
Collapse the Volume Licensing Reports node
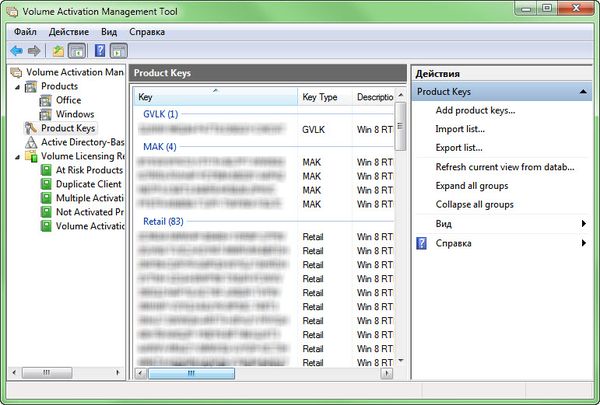17,157
